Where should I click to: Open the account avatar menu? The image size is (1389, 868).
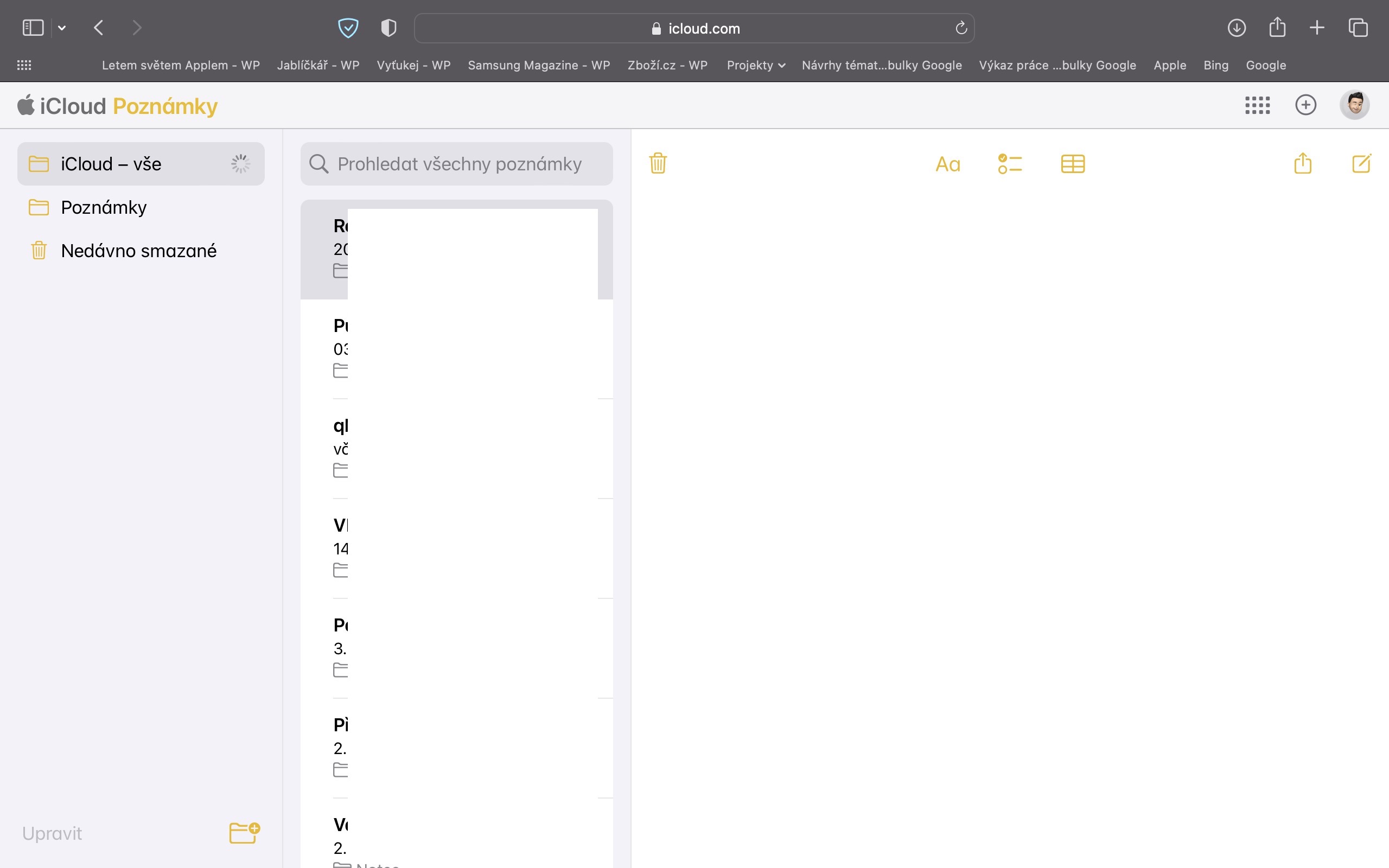1355,105
